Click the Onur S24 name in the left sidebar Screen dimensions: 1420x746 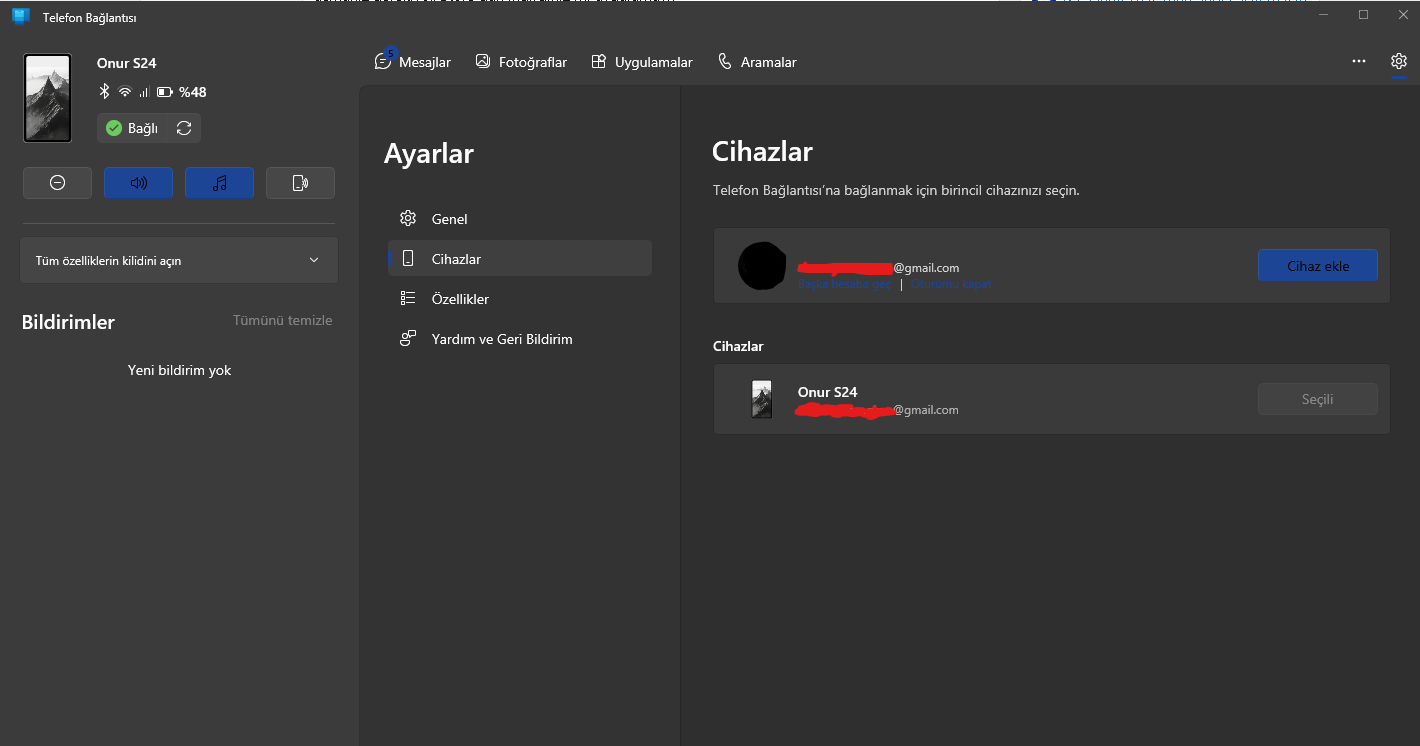pos(127,63)
